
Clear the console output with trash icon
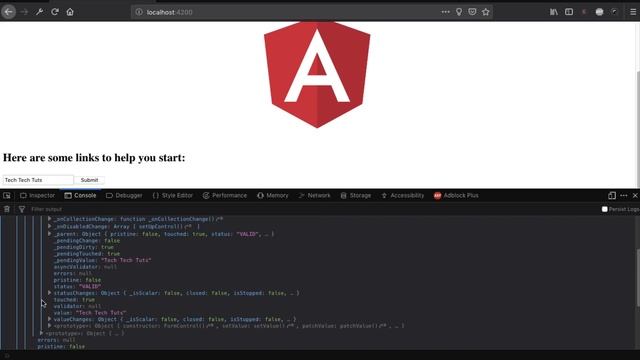(7, 209)
